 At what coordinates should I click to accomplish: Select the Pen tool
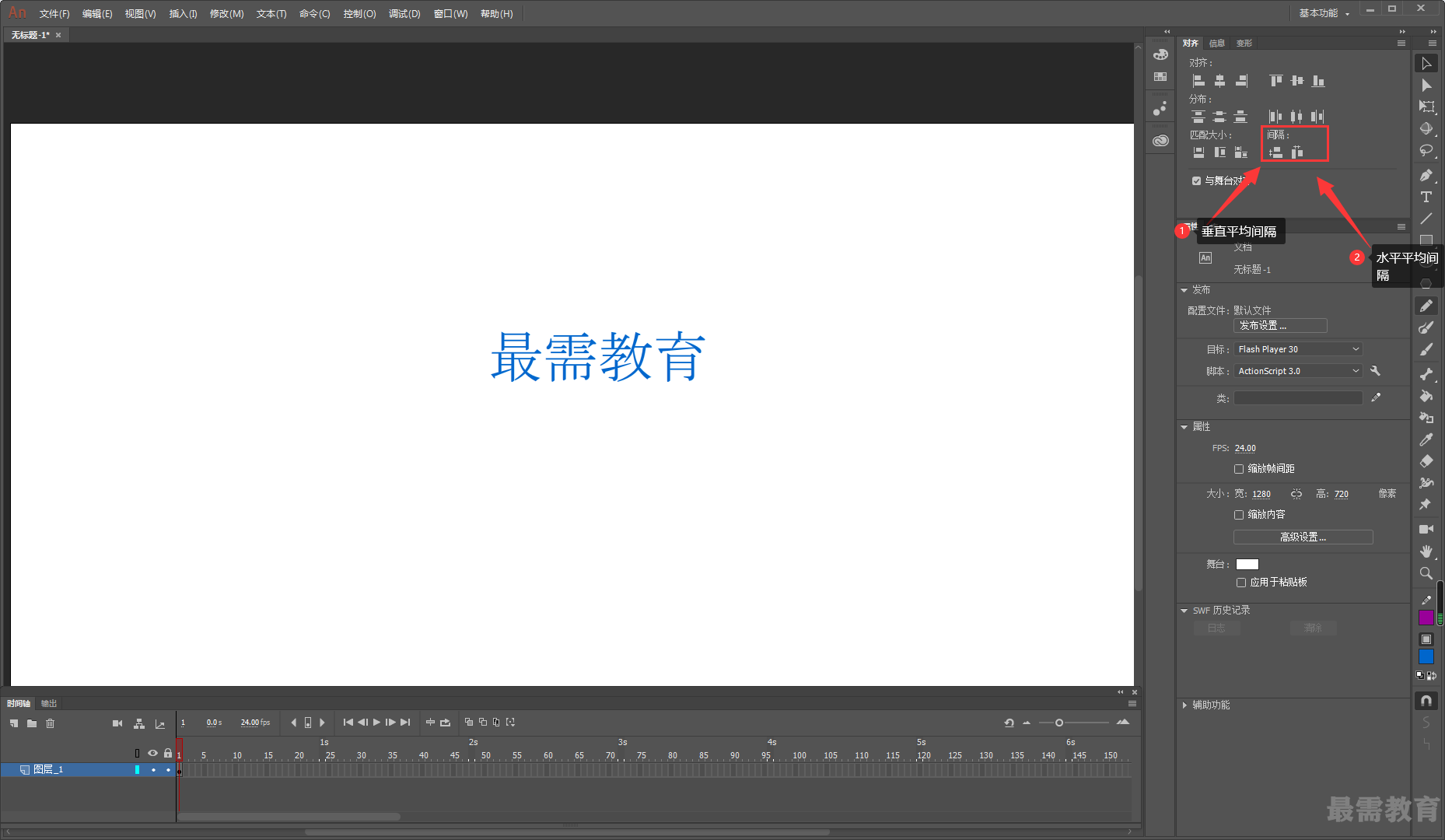pyautogui.click(x=1426, y=175)
